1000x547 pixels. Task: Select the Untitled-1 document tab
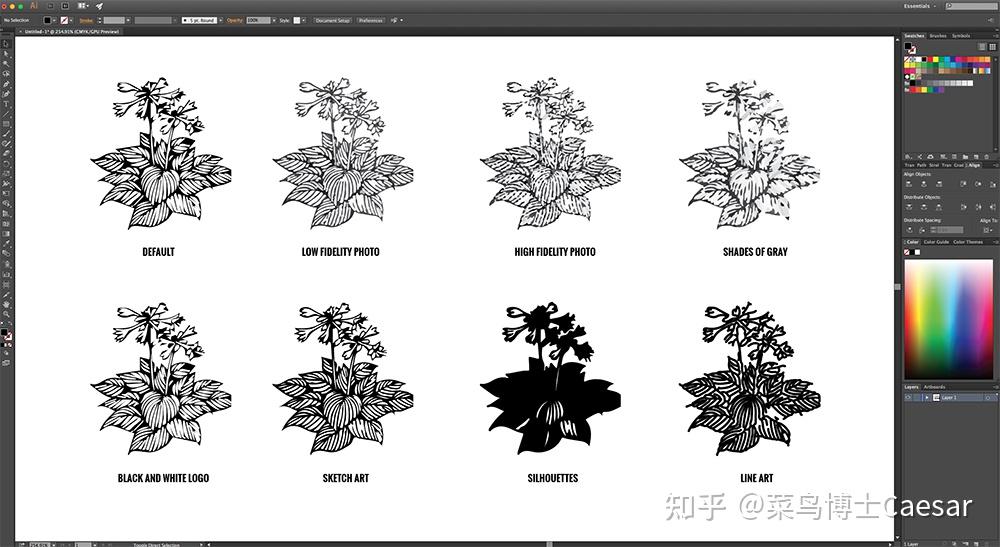point(70,31)
